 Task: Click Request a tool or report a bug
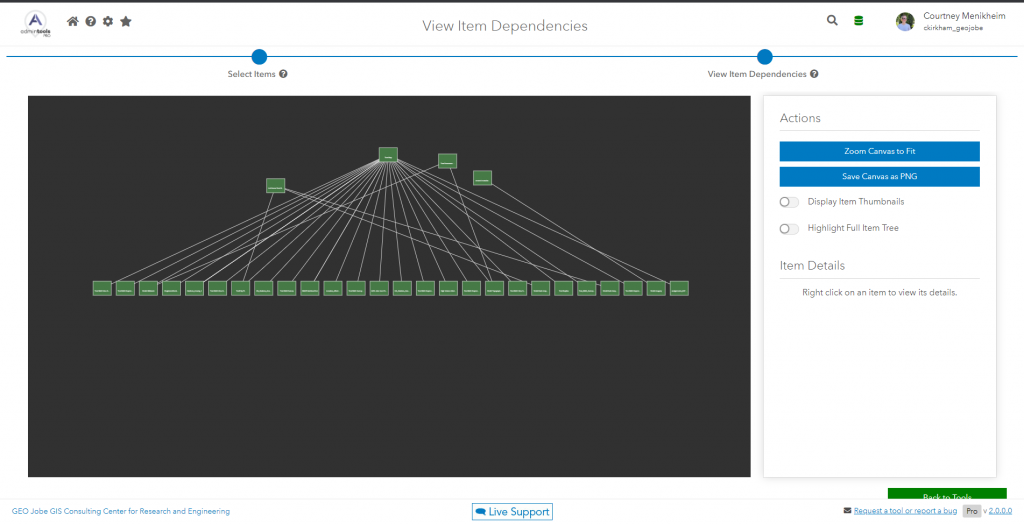pyautogui.click(x=904, y=511)
